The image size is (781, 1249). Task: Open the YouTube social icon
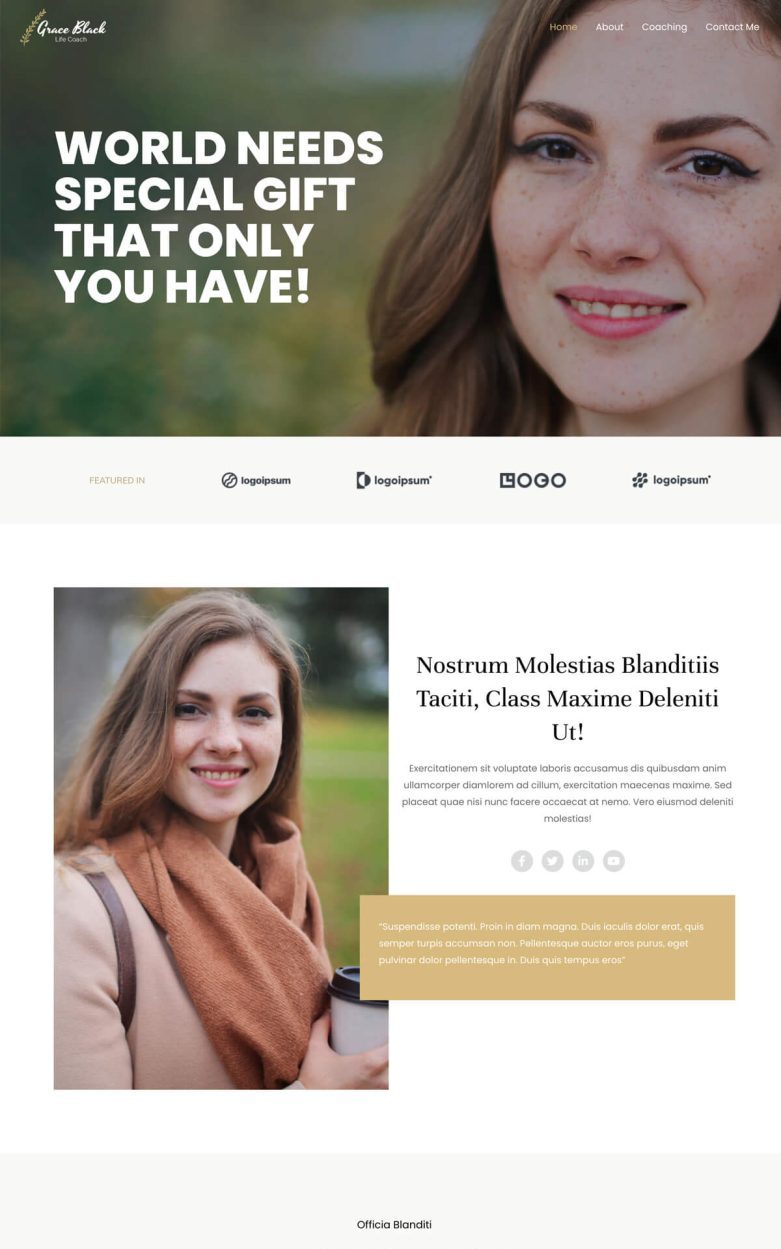coord(614,861)
